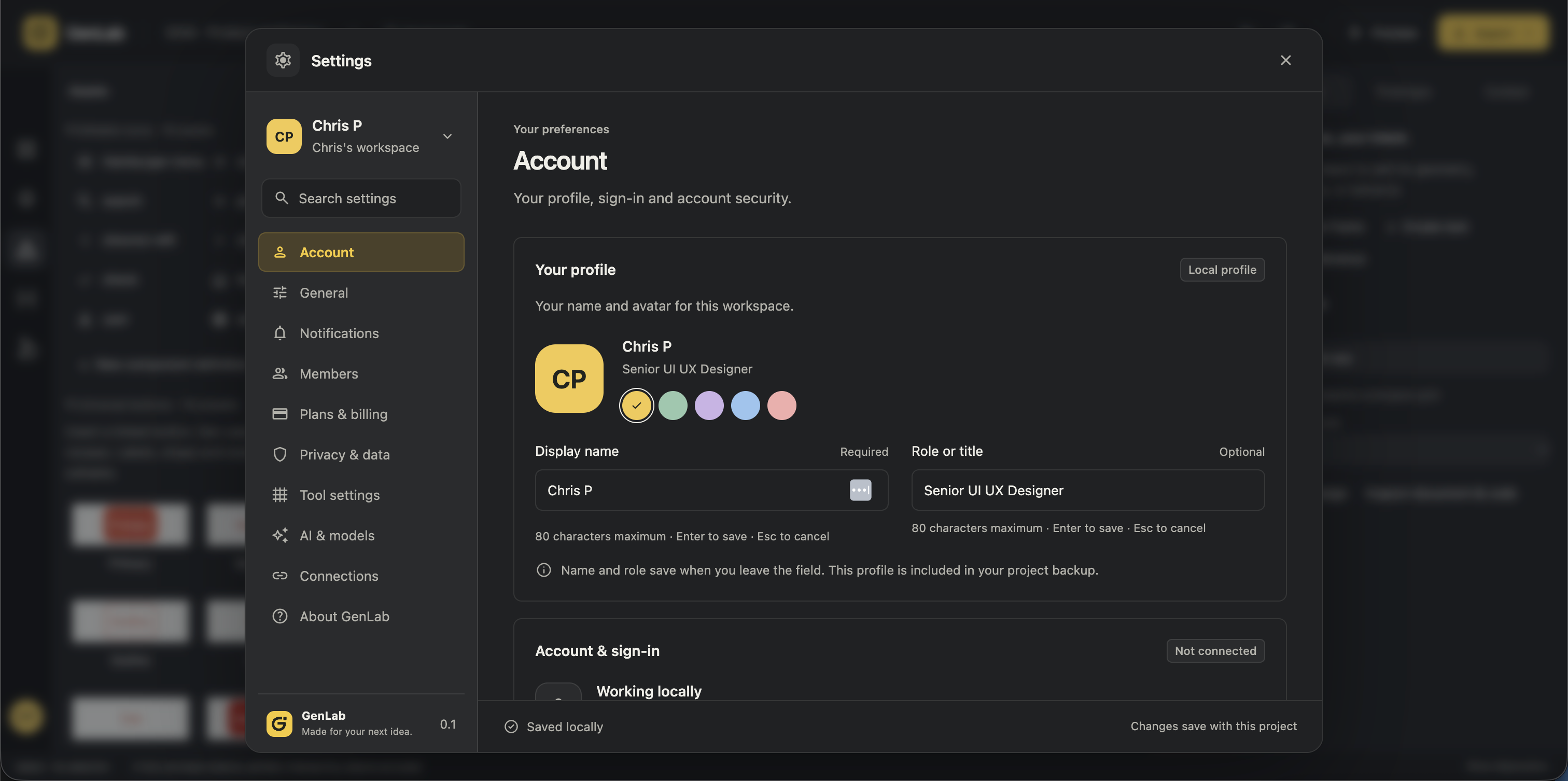Click the 'Your preferences' label
The image size is (1568, 781).
click(561, 129)
